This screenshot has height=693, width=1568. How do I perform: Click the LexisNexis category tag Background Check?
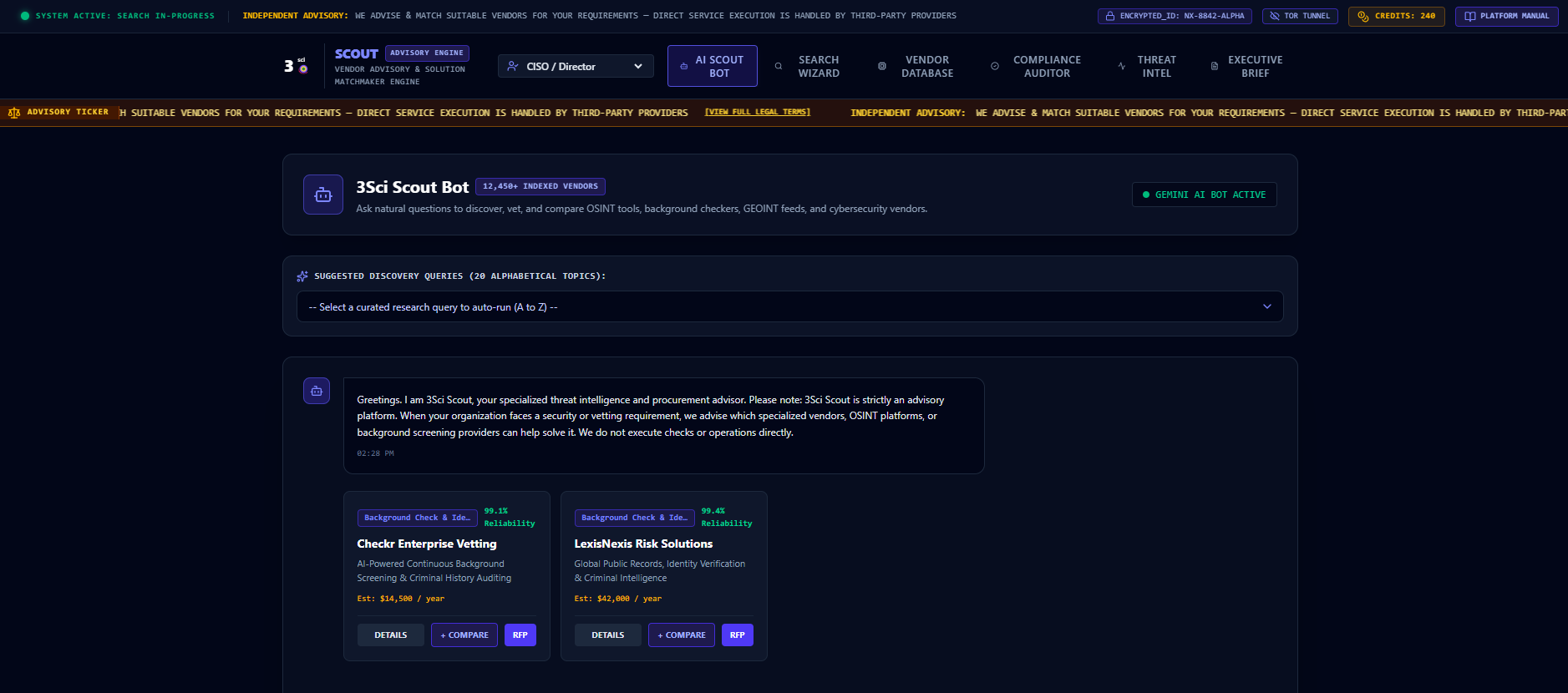(x=635, y=518)
